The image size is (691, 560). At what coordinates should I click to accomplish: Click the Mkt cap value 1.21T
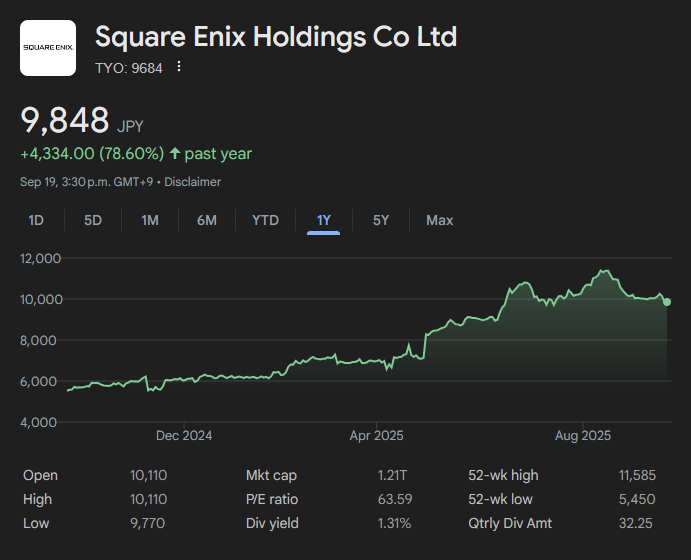pyautogui.click(x=392, y=475)
